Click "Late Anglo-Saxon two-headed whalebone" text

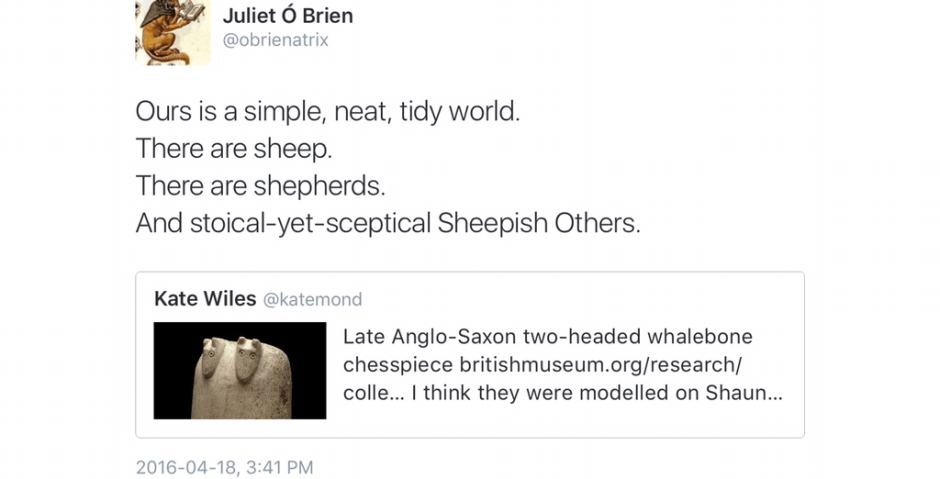click(x=547, y=337)
